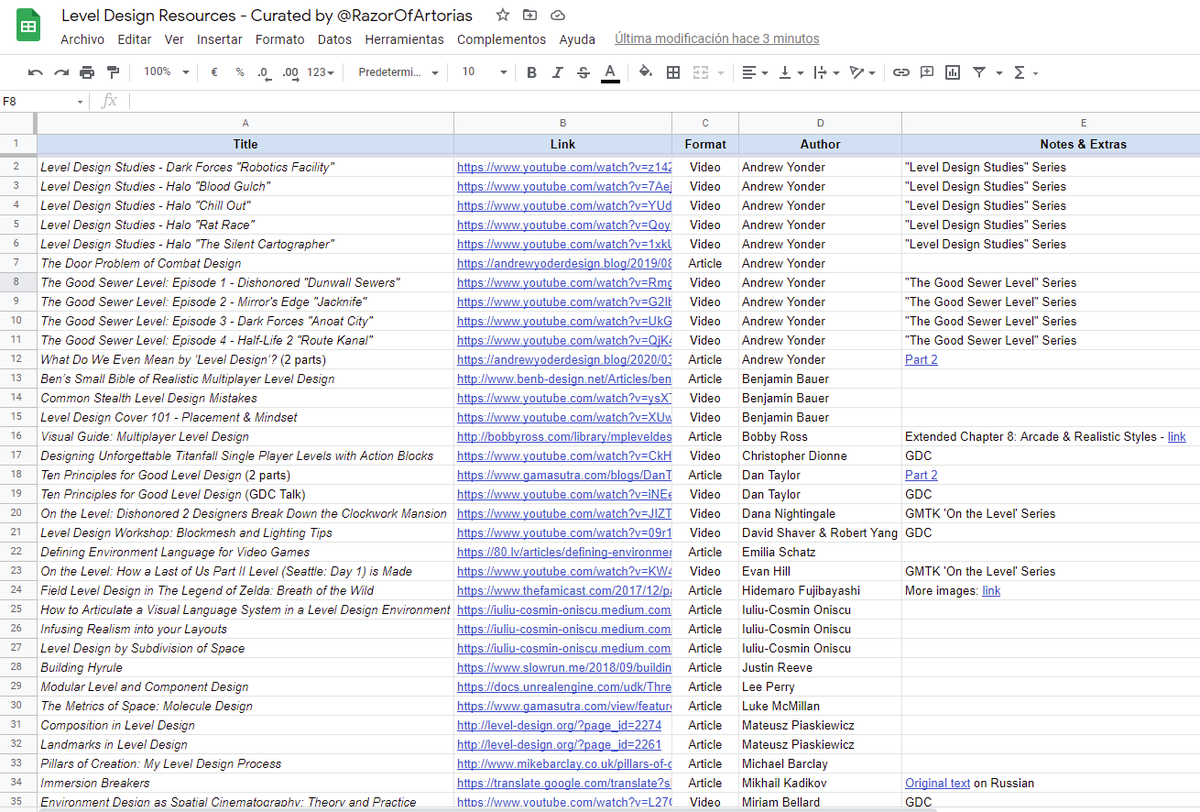Click the 'Immersion Breakers' cell
The image size is (1200, 812).
point(245,783)
